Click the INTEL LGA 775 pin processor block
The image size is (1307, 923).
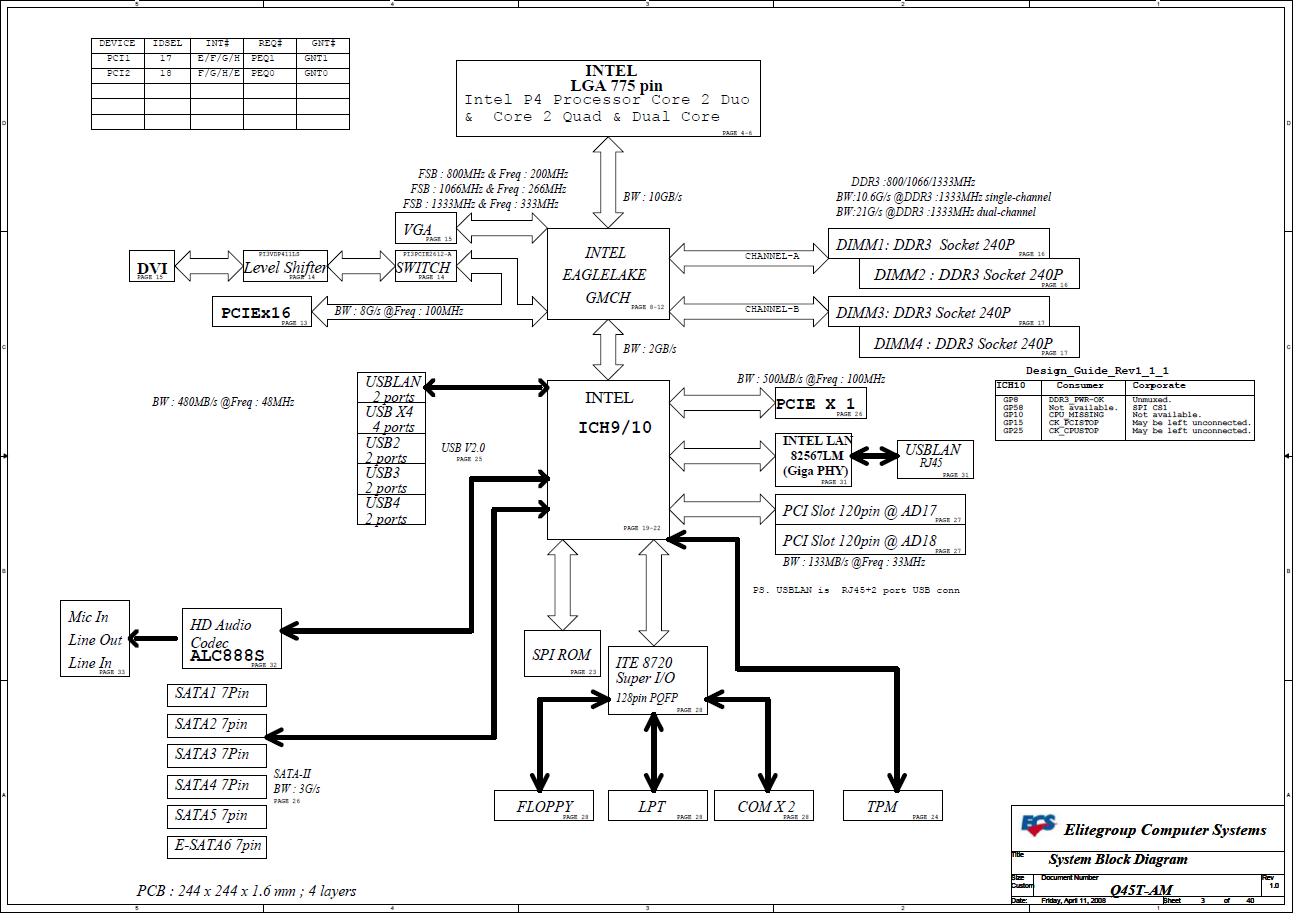click(x=610, y=99)
